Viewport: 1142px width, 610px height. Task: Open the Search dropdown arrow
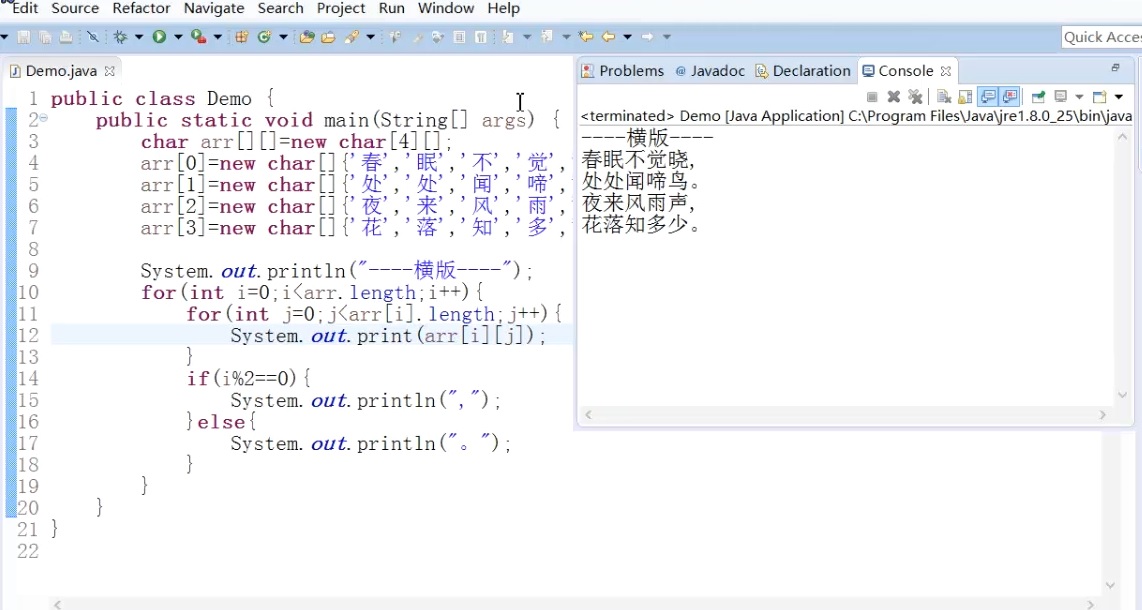tap(371, 37)
